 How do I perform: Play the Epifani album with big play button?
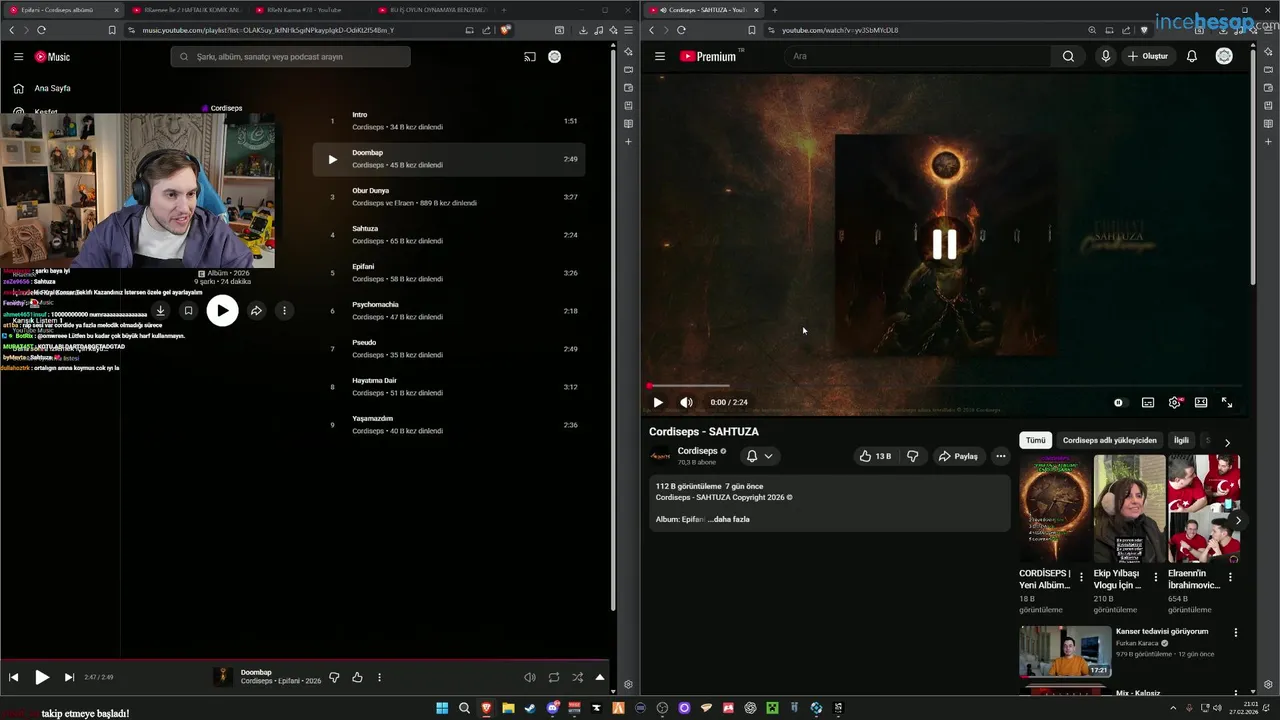point(222,311)
